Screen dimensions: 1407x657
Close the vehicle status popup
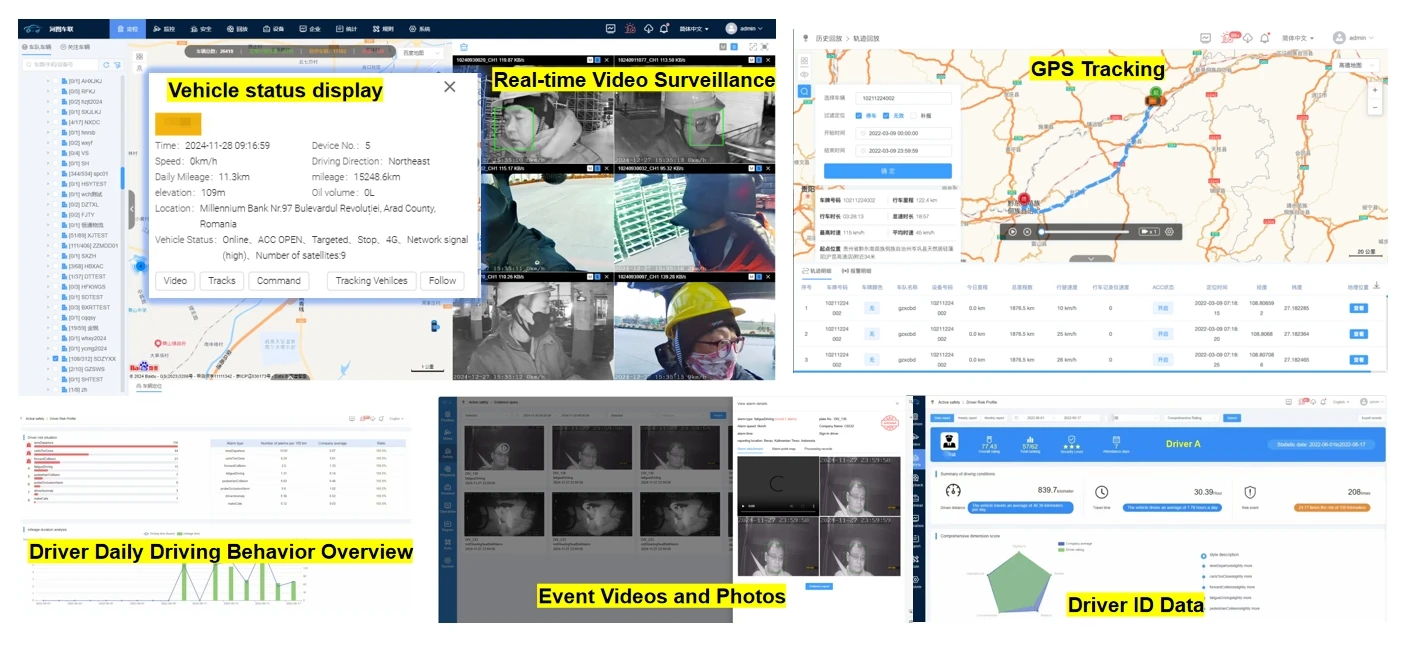(x=450, y=87)
